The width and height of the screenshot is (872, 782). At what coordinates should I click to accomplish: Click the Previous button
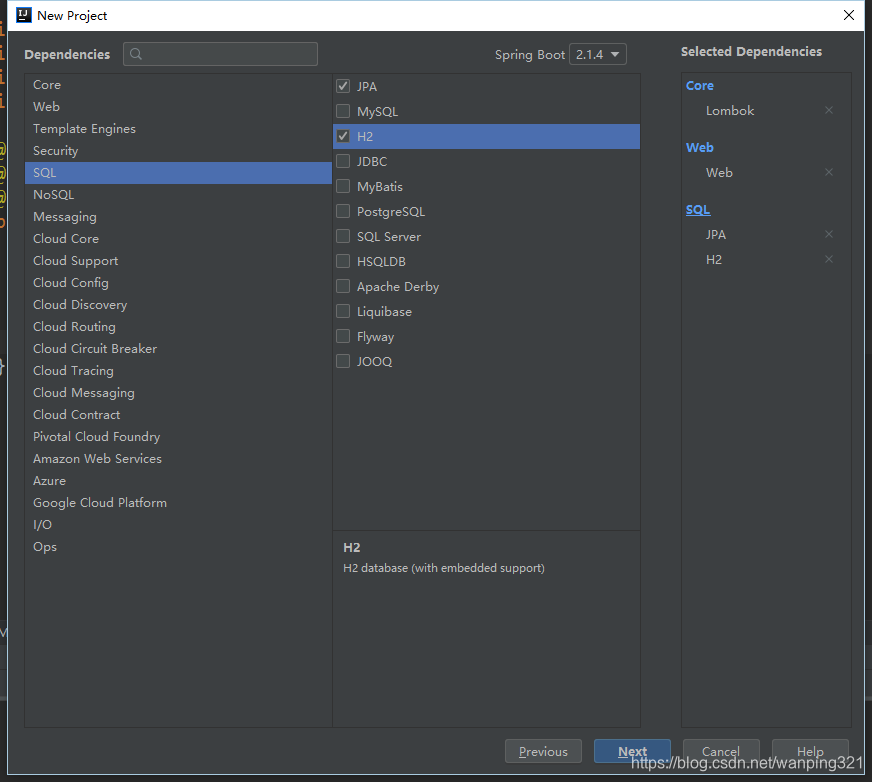point(543,751)
